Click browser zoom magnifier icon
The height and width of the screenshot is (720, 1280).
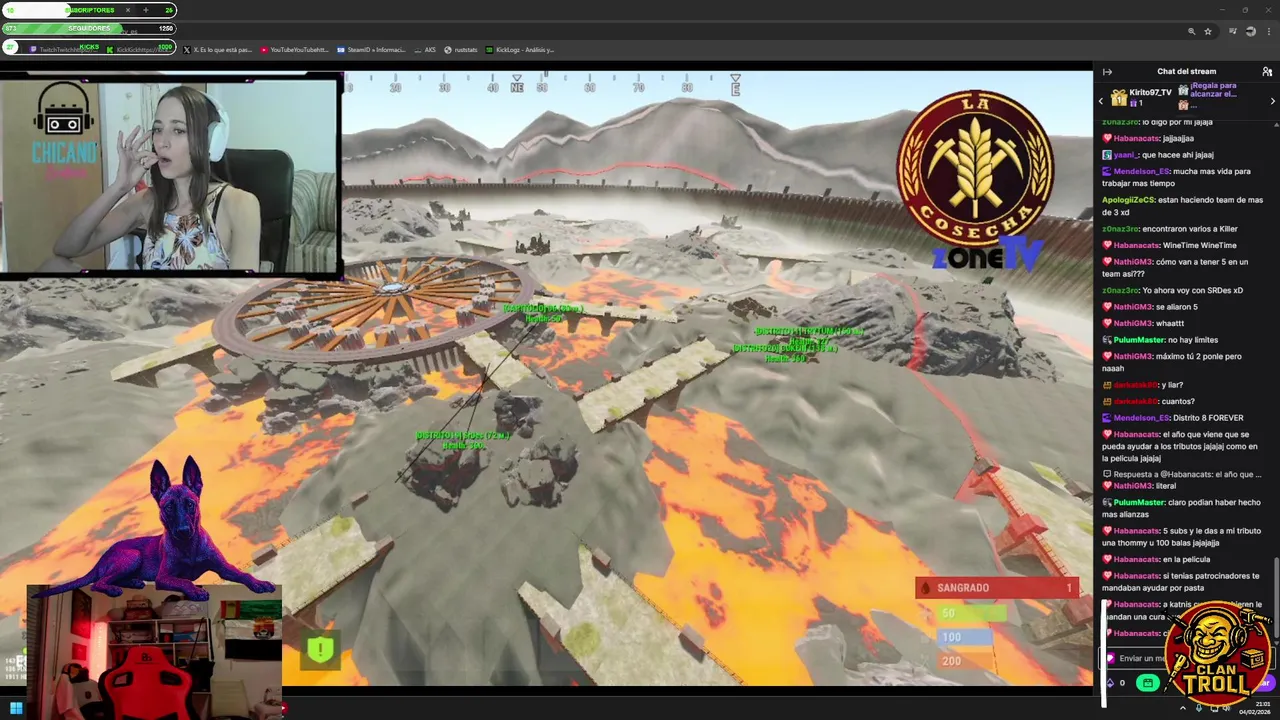pos(1191,31)
